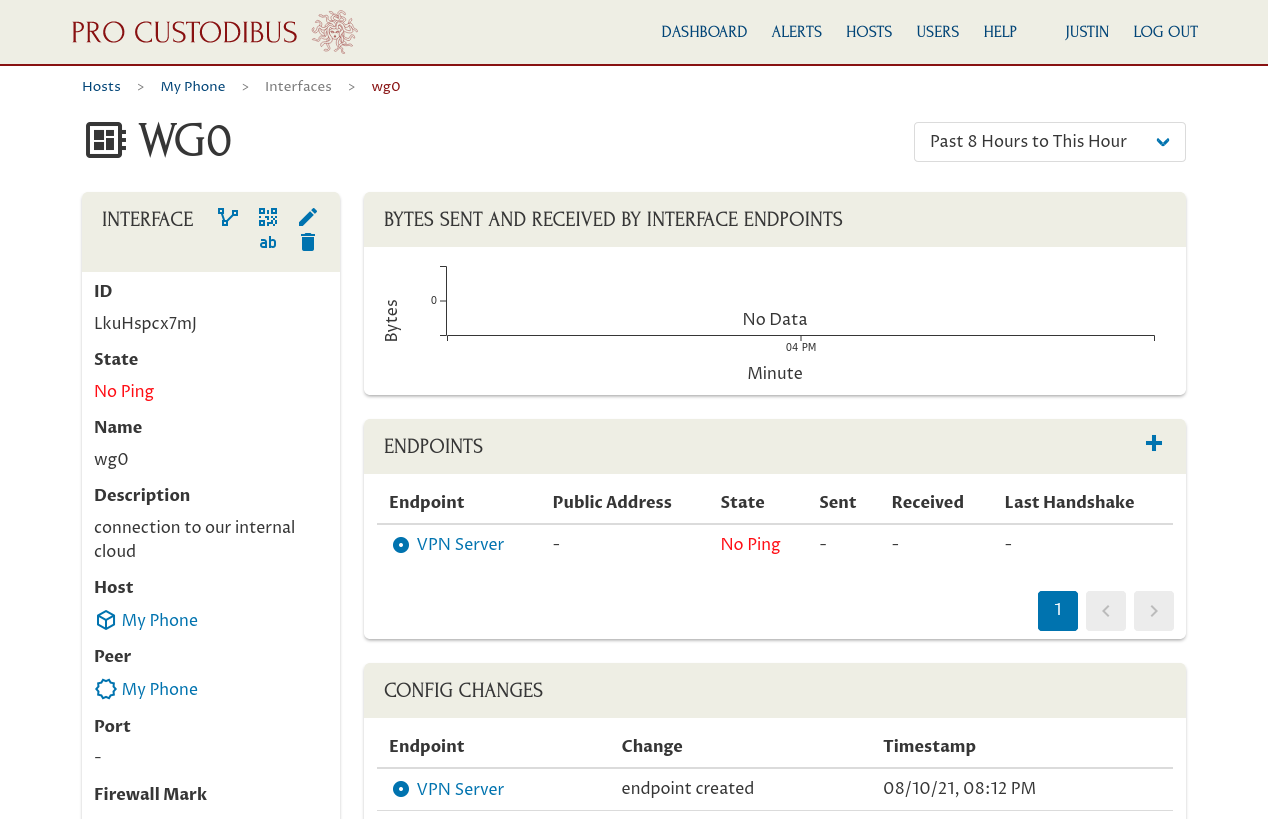
Task: Open the My Phone link under Host
Action: click(x=160, y=621)
